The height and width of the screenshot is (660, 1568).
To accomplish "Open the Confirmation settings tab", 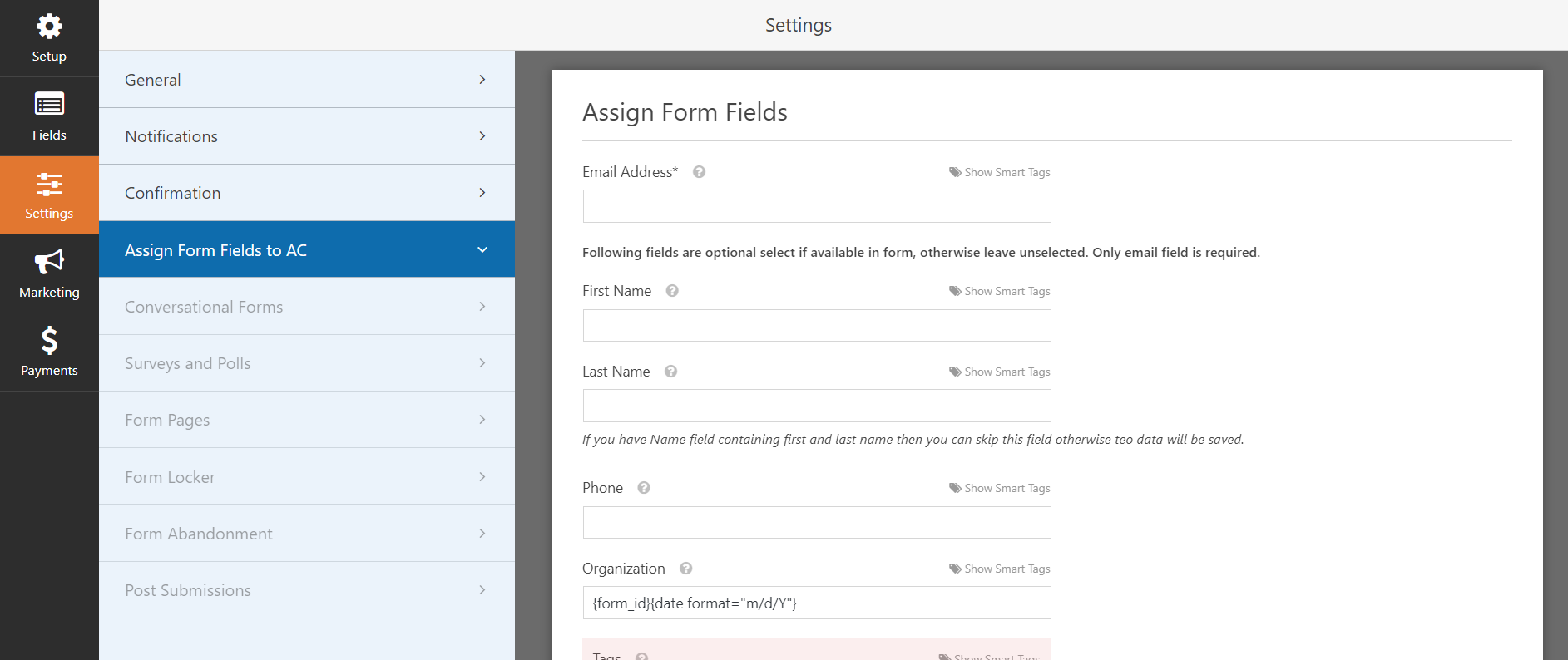I will pyautogui.click(x=307, y=193).
